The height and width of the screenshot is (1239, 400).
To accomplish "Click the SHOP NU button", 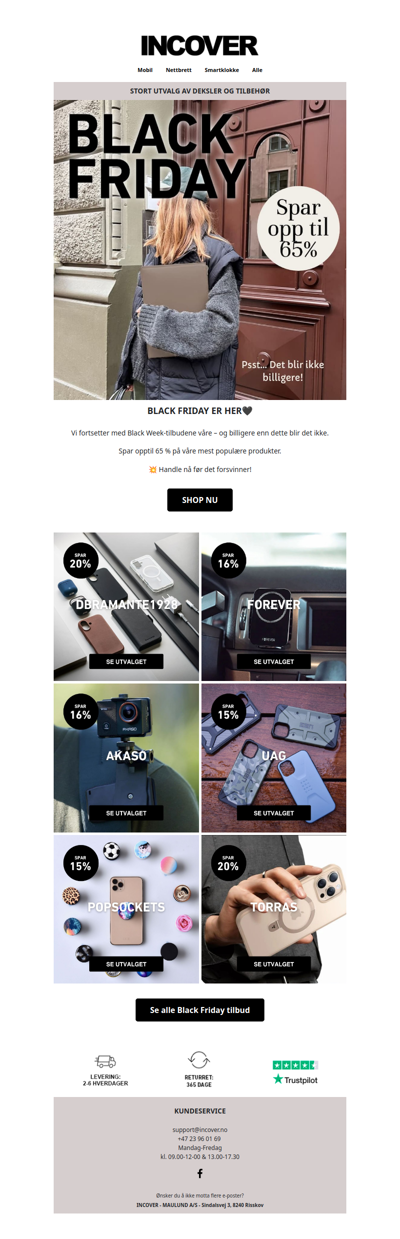I will [200, 500].
